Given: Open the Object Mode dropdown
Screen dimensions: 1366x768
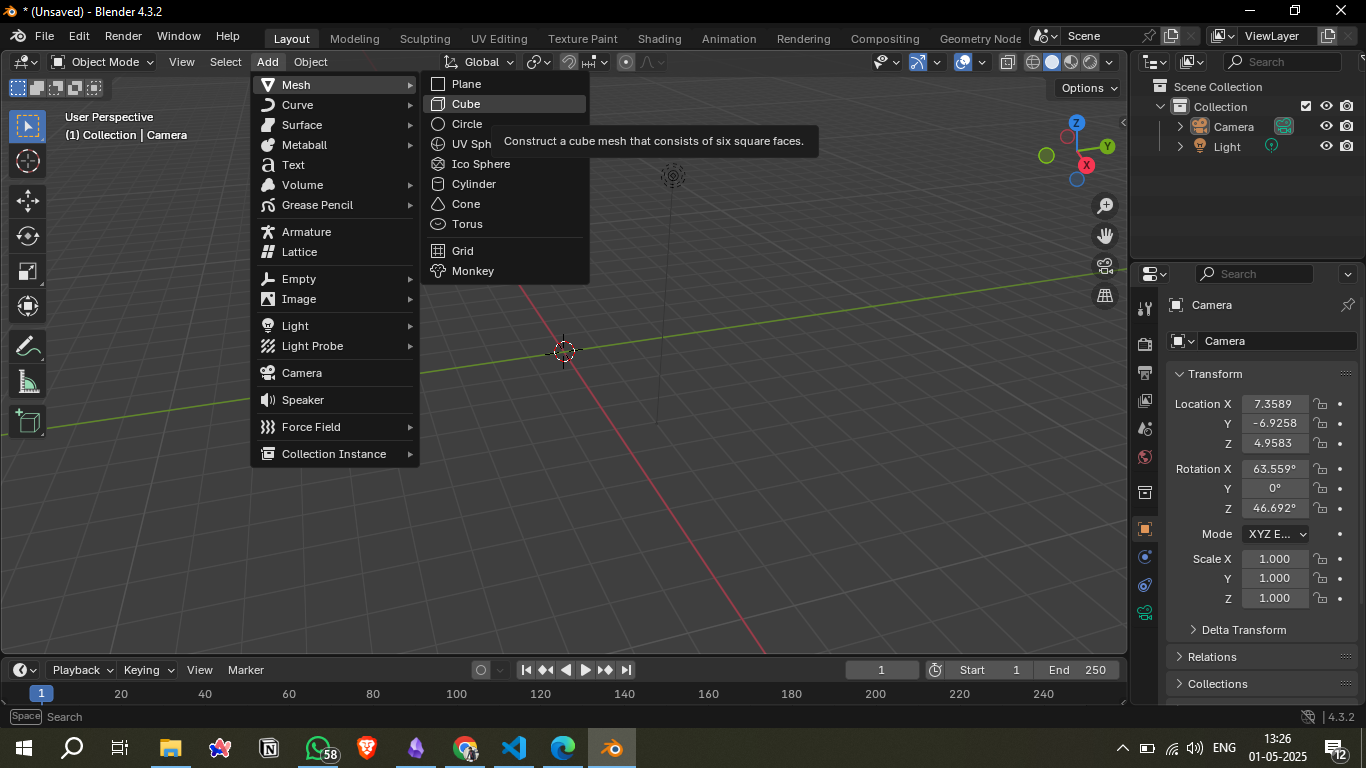Looking at the screenshot, I should click(103, 62).
